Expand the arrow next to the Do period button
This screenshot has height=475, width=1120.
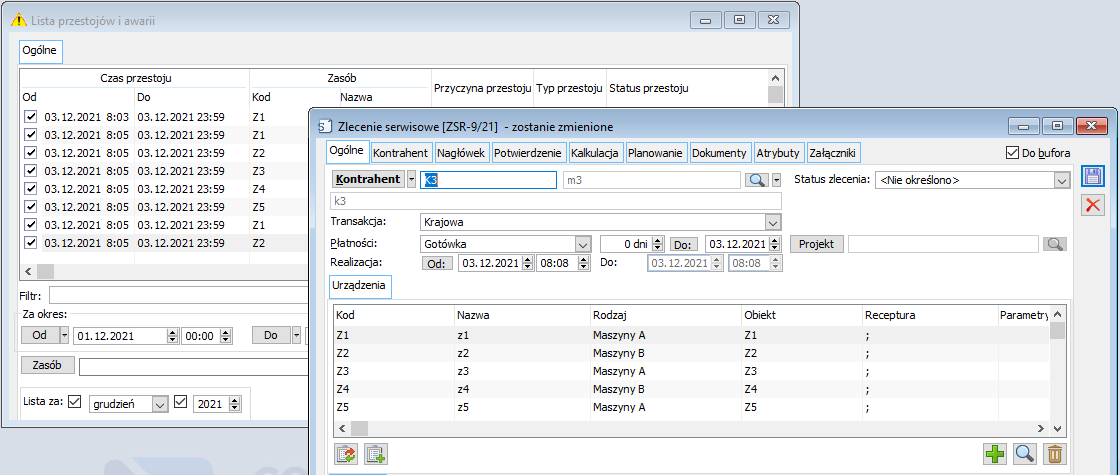(x=296, y=335)
